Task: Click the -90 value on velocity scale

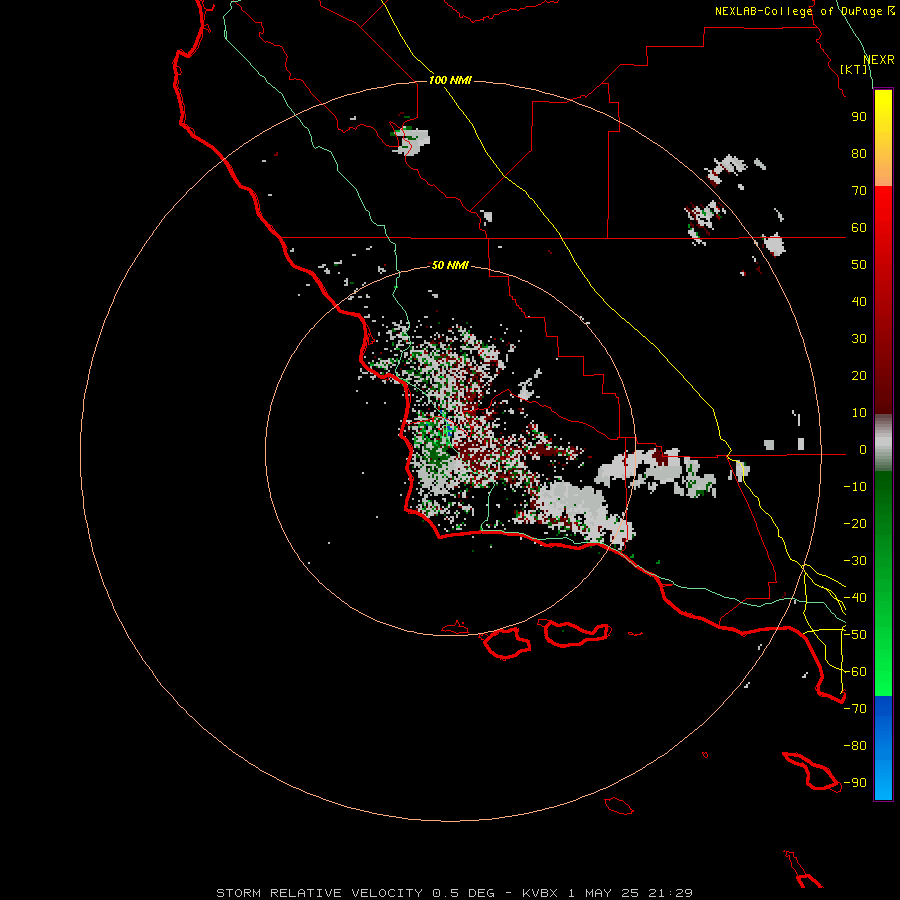Action: (x=855, y=783)
